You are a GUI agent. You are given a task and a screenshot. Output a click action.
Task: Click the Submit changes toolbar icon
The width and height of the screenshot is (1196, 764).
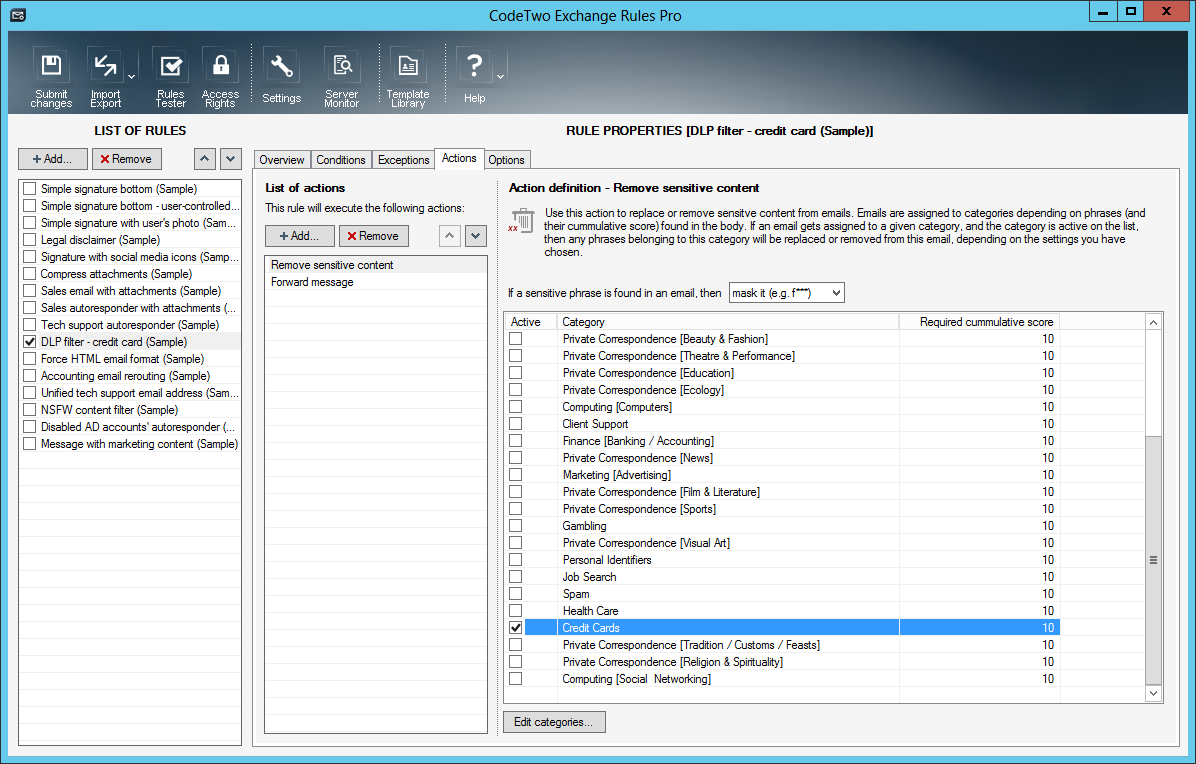tap(51, 77)
